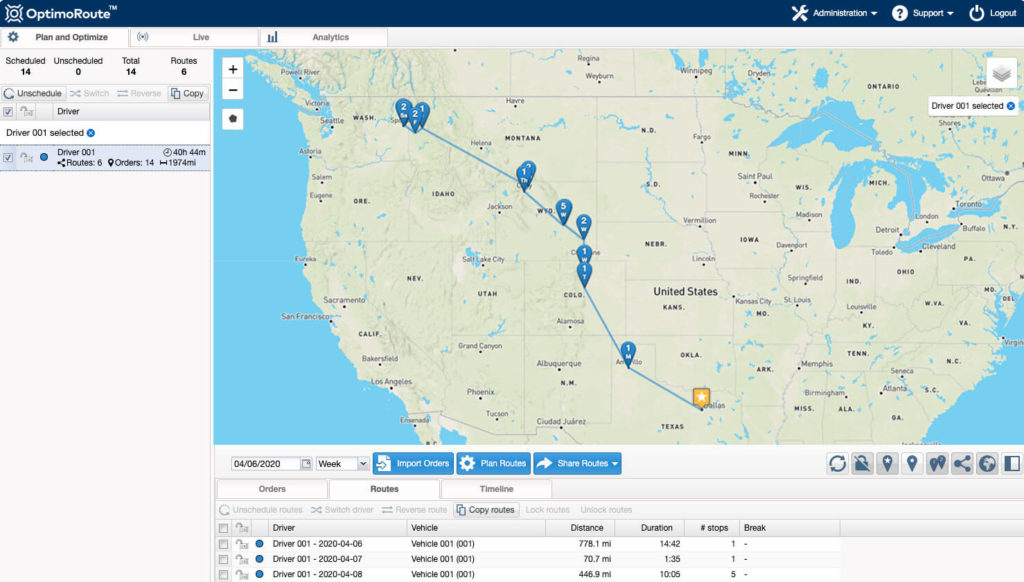Switch to the Timeline tab
Viewport: 1024px width, 582px height.
point(497,489)
